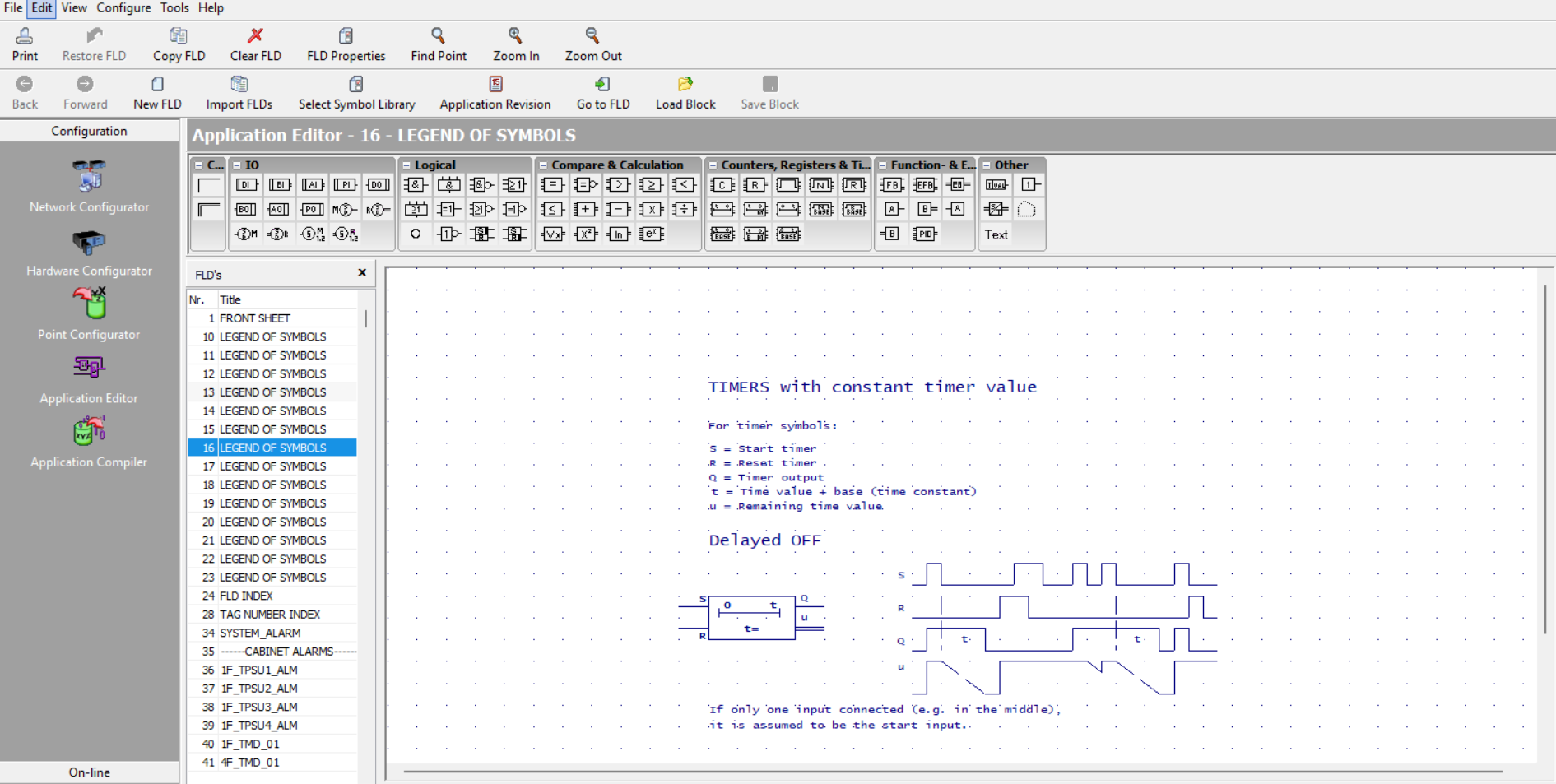This screenshot has height=784, width=1556.
Task: Select the single-line connection symbol
Action: [208, 184]
